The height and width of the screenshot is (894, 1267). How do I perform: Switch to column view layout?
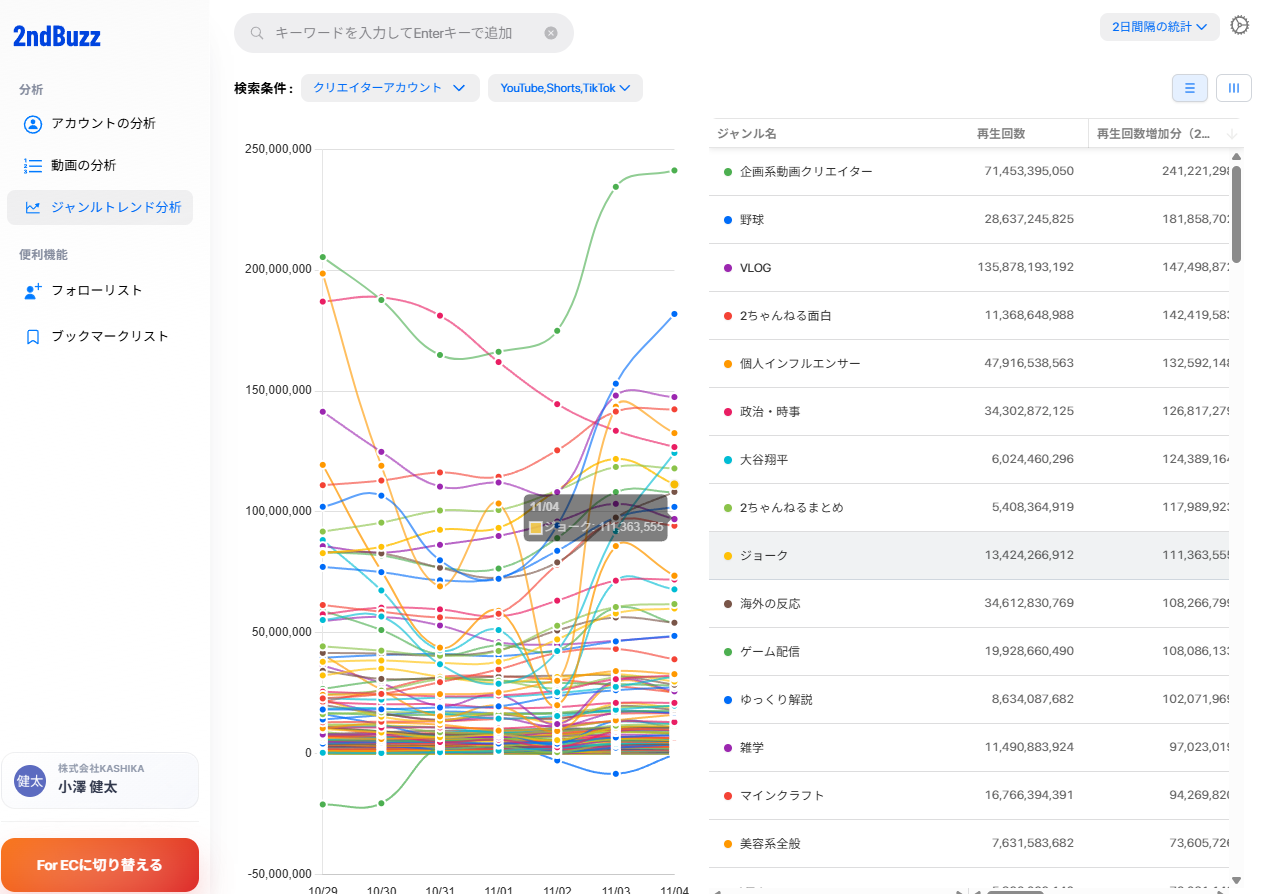click(x=1233, y=88)
